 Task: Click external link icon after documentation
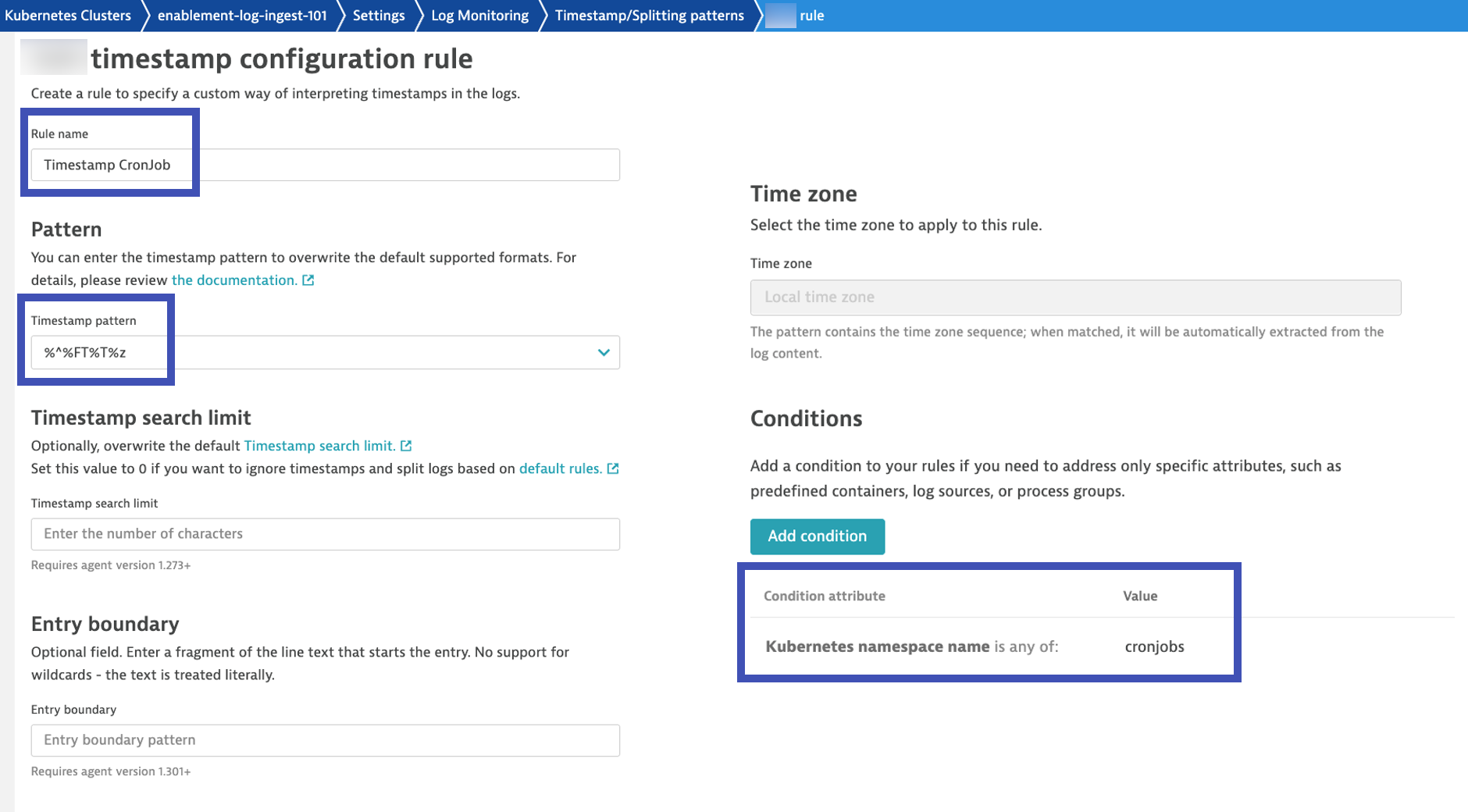pos(308,280)
